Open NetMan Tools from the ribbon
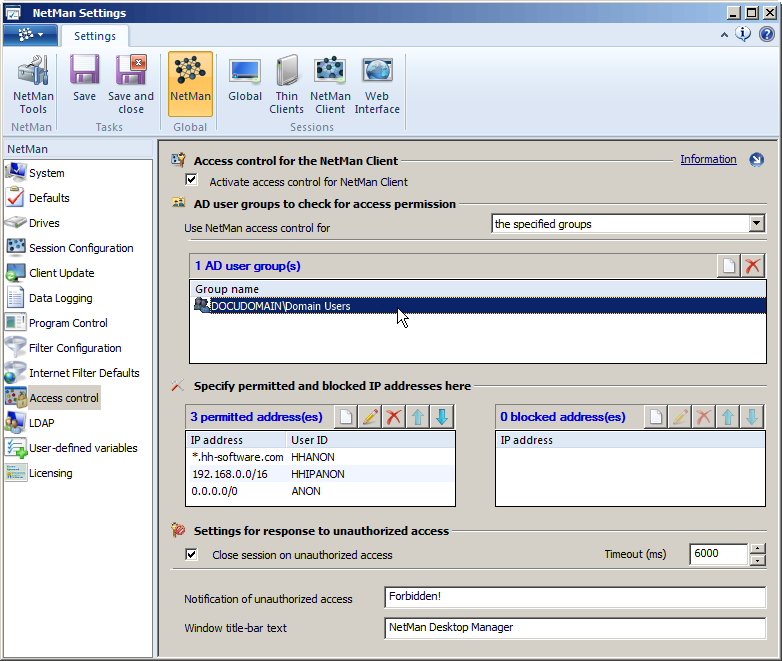Viewport: 782px width, 661px height. click(33, 85)
